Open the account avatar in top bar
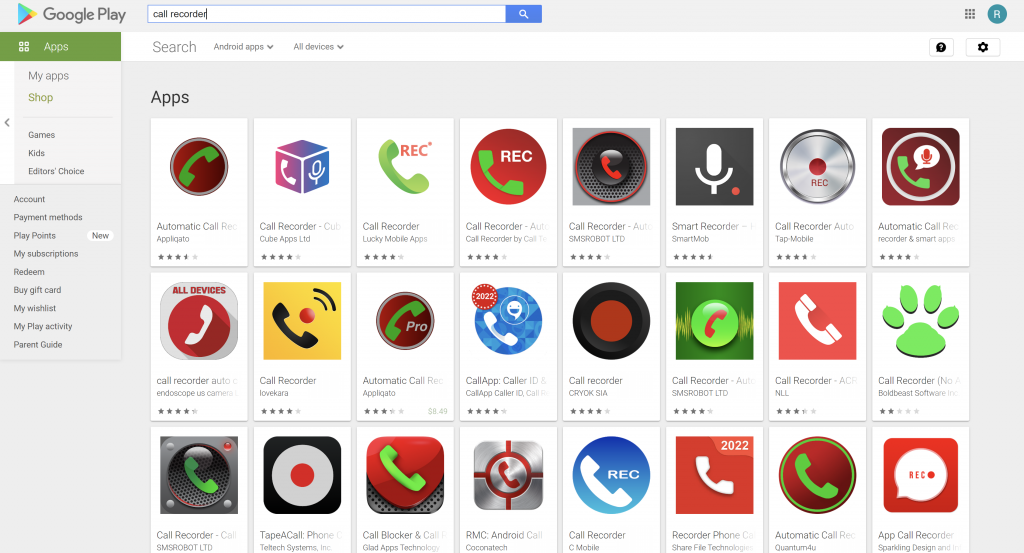 [996, 14]
